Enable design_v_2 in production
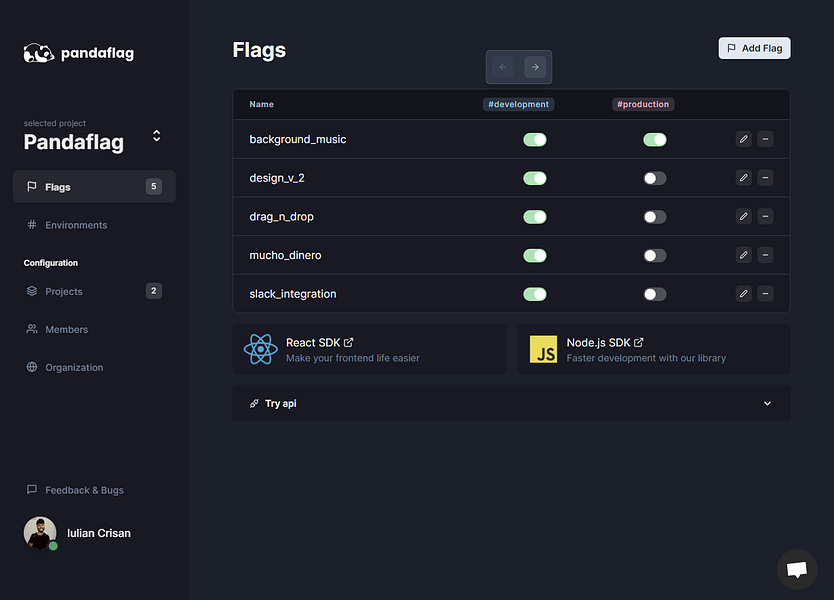The height and width of the screenshot is (600, 834). [x=655, y=178]
